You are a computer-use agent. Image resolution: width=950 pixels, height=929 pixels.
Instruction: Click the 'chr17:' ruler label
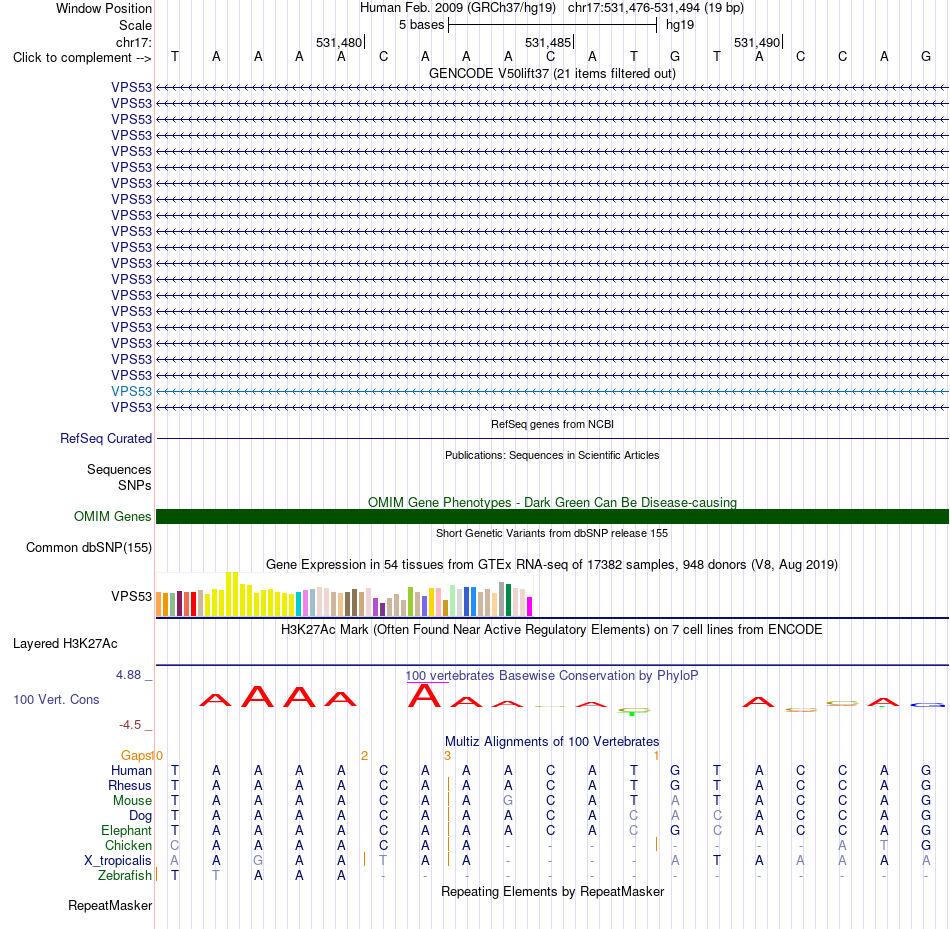[133, 42]
